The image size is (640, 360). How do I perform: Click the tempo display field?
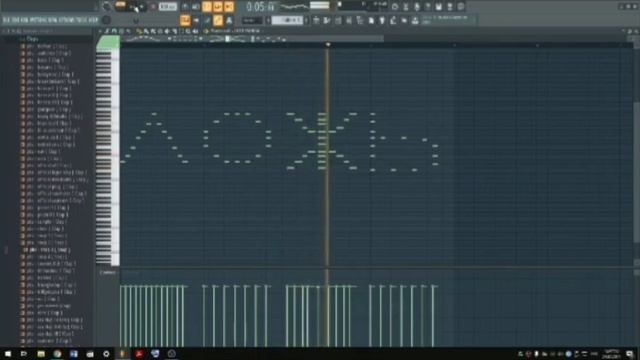(167, 7)
